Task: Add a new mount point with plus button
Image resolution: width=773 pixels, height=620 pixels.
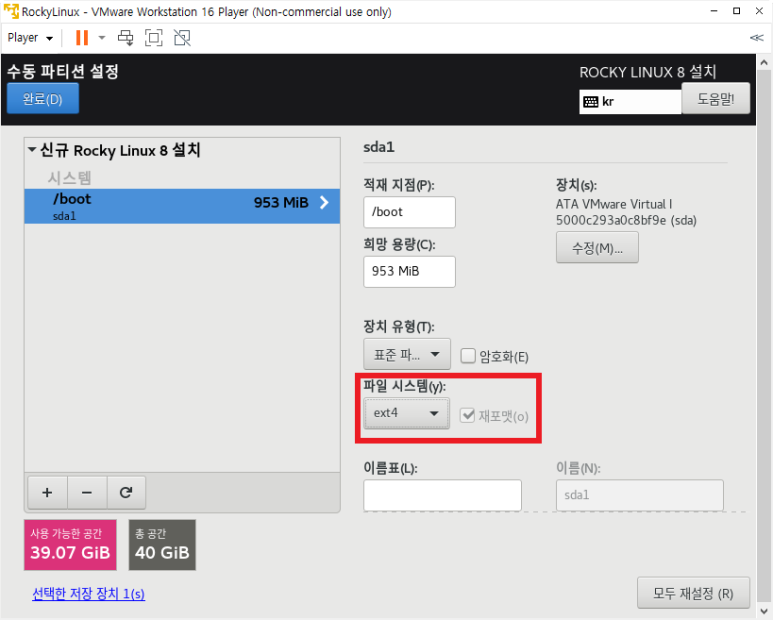Action: (47, 492)
